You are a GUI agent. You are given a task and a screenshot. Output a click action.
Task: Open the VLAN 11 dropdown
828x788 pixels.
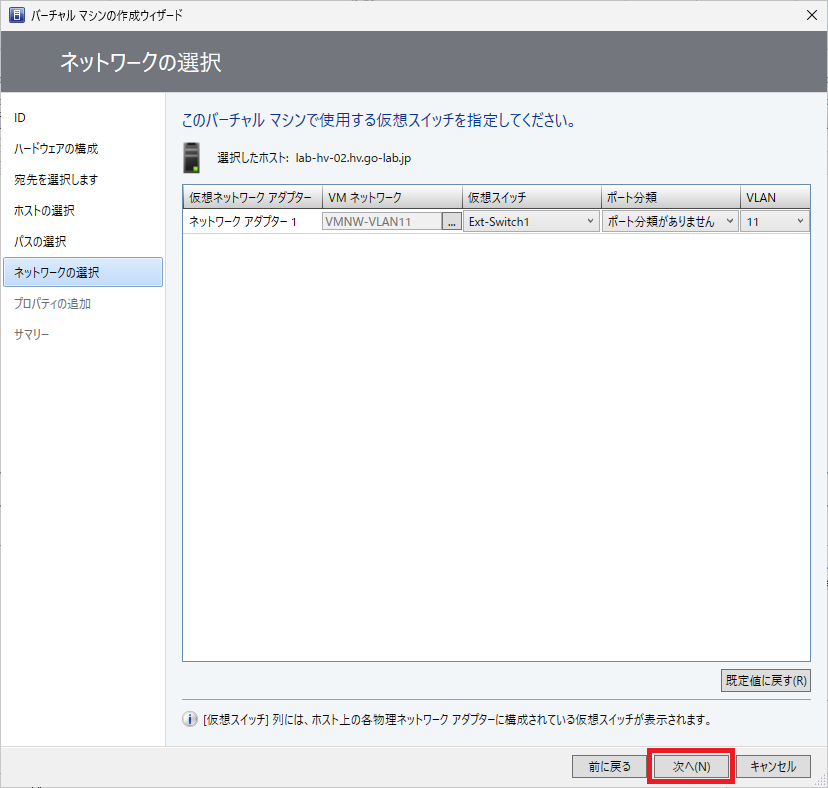[x=775, y=221]
